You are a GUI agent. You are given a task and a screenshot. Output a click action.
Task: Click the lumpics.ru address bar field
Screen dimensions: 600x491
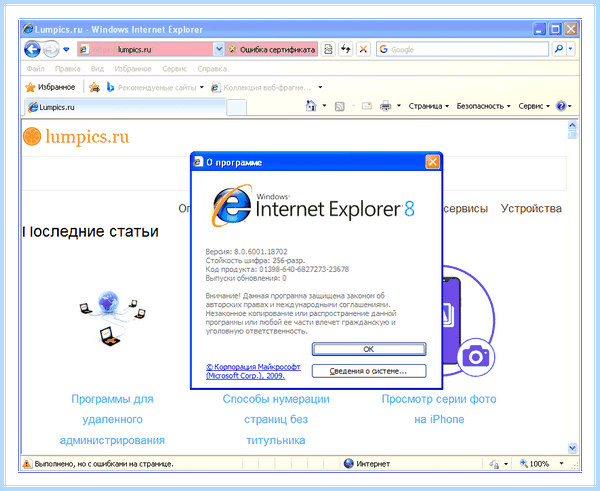[145, 49]
